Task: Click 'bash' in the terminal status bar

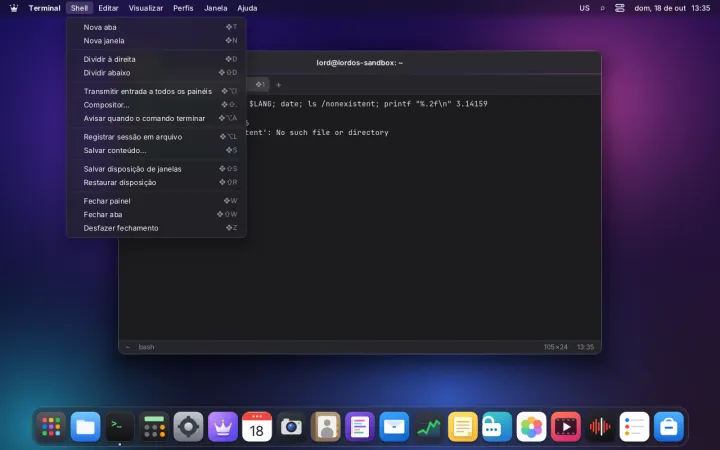Action: pyautogui.click(x=146, y=347)
